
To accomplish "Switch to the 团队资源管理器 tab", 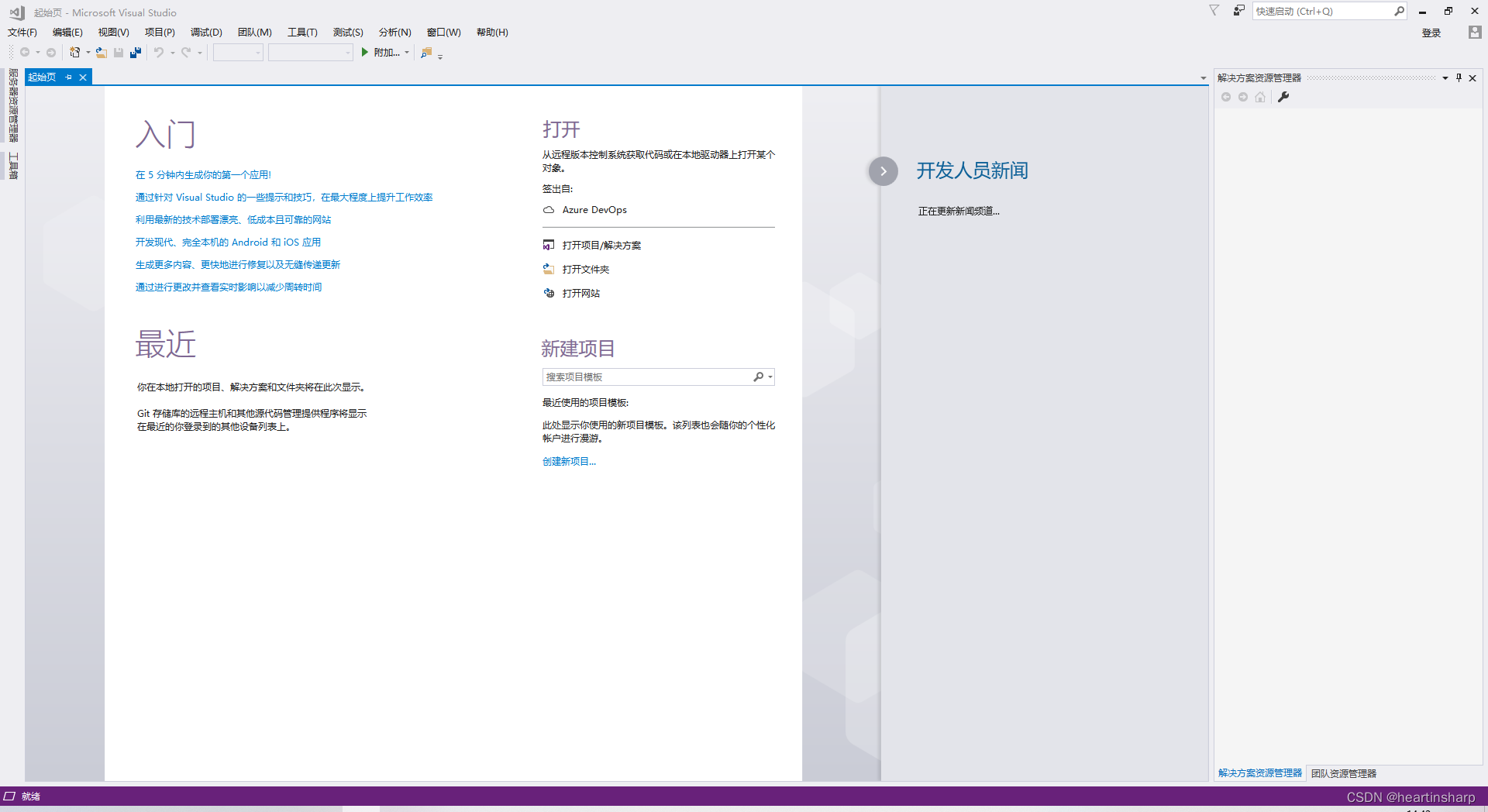I will pyautogui.click(x=1343, y=773).
